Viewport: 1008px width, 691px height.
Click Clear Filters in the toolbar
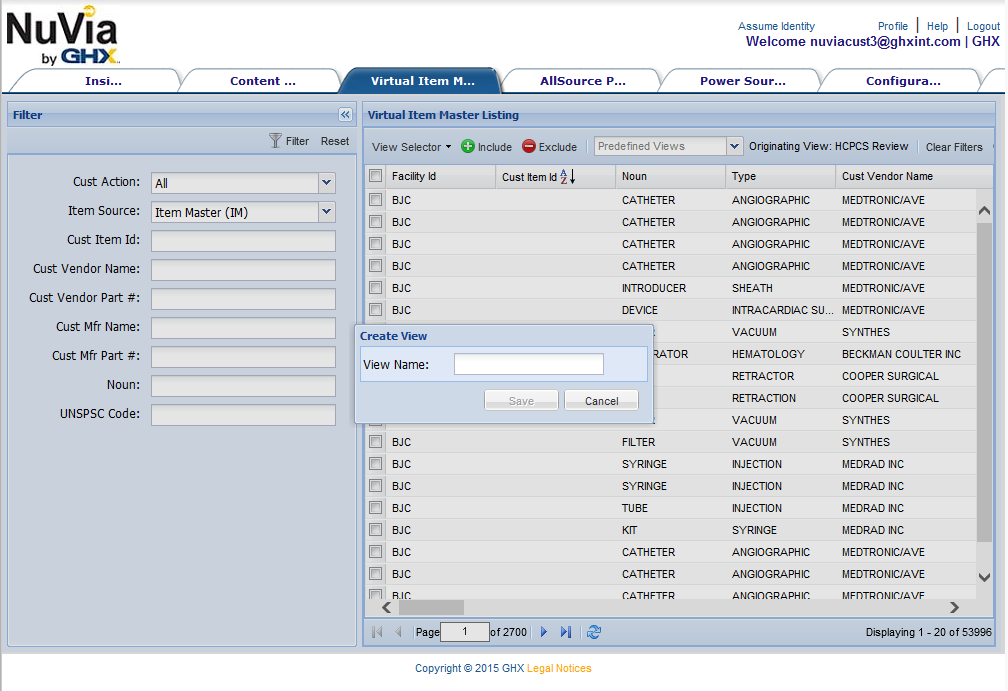954,147
